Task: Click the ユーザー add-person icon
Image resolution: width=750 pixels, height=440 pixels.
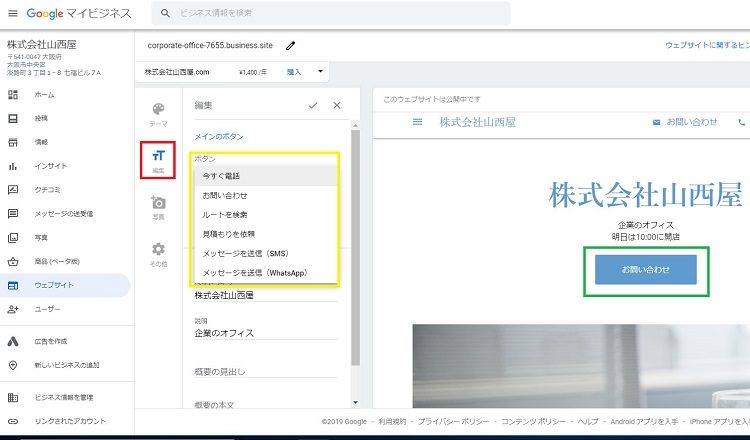Action: (x=13, y=309)
